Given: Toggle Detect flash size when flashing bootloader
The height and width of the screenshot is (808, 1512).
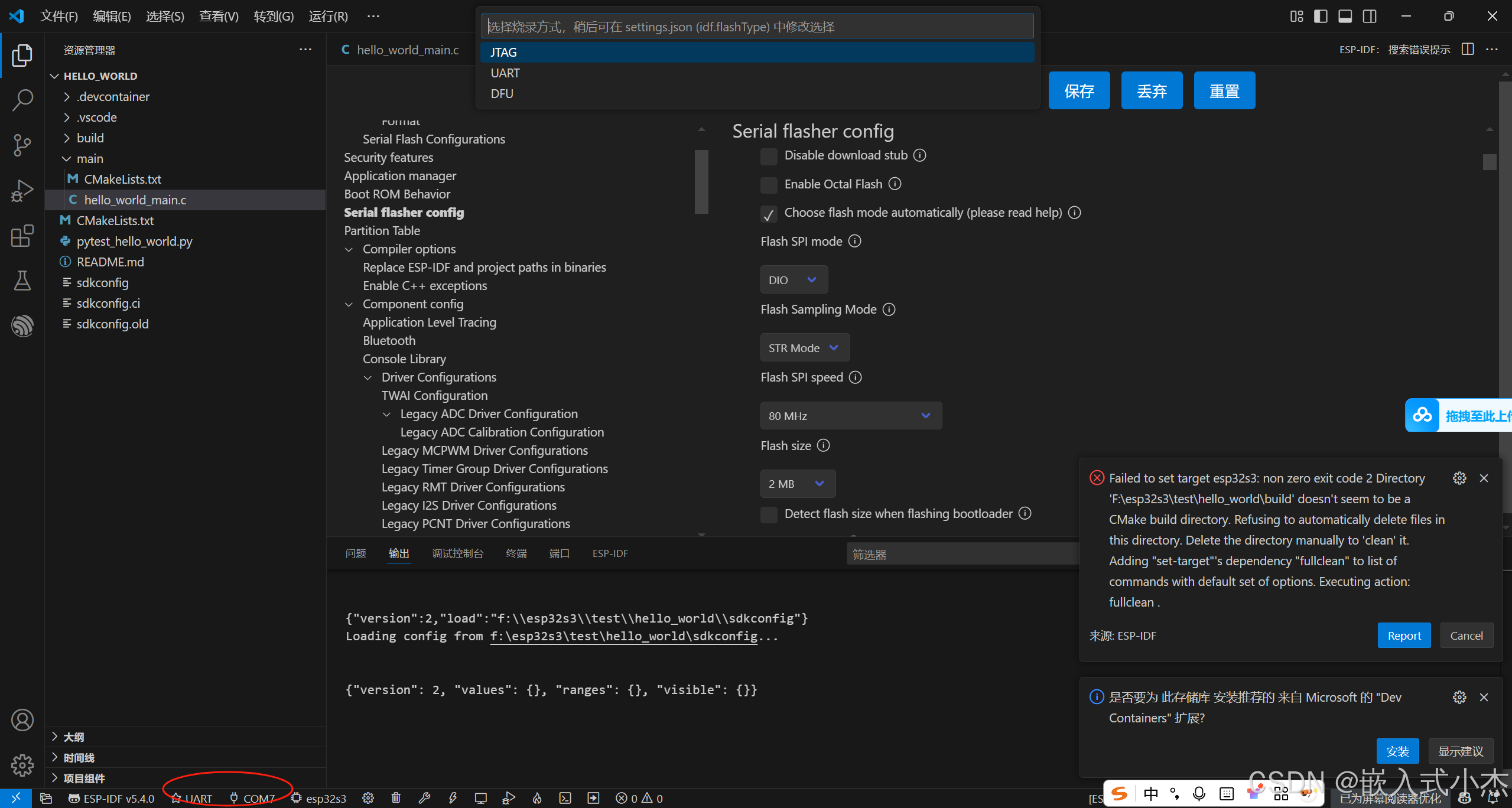Looking at the screenshot, I should click(769, 514).
